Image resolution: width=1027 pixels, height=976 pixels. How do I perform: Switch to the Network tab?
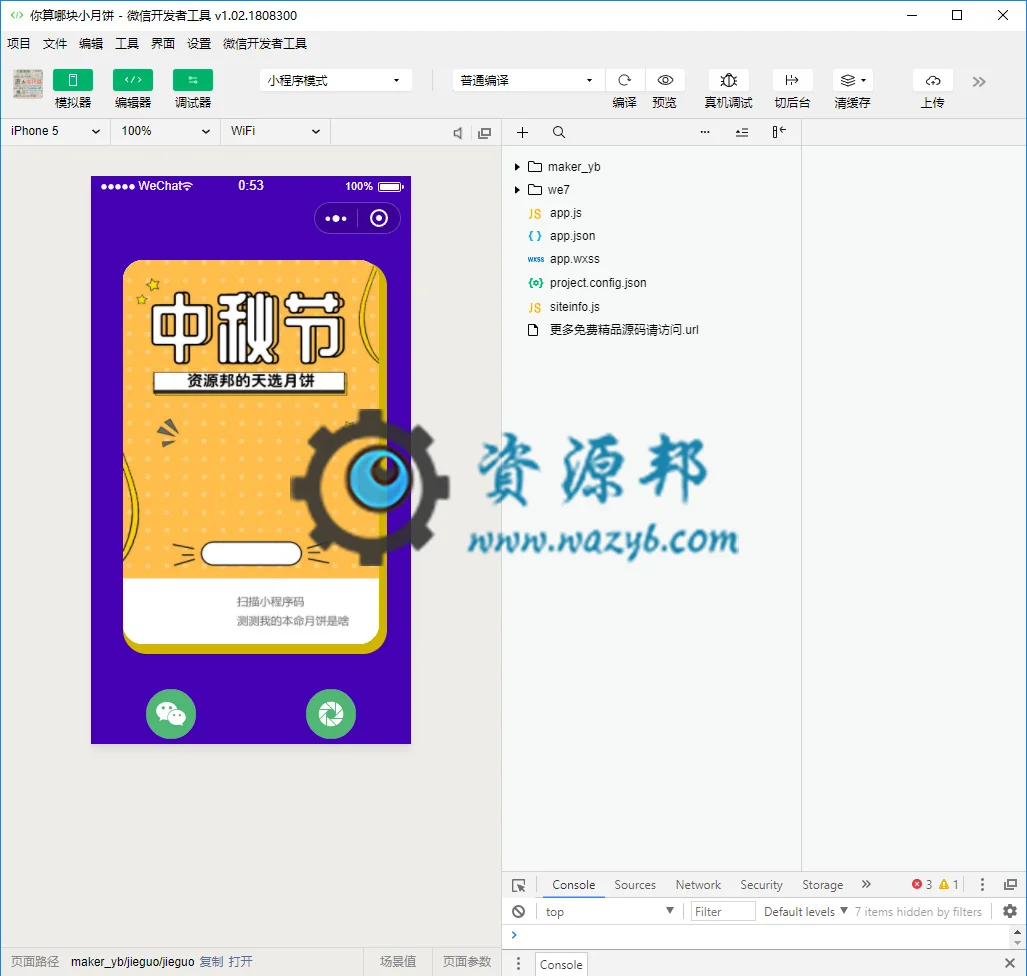coord(698,885)
